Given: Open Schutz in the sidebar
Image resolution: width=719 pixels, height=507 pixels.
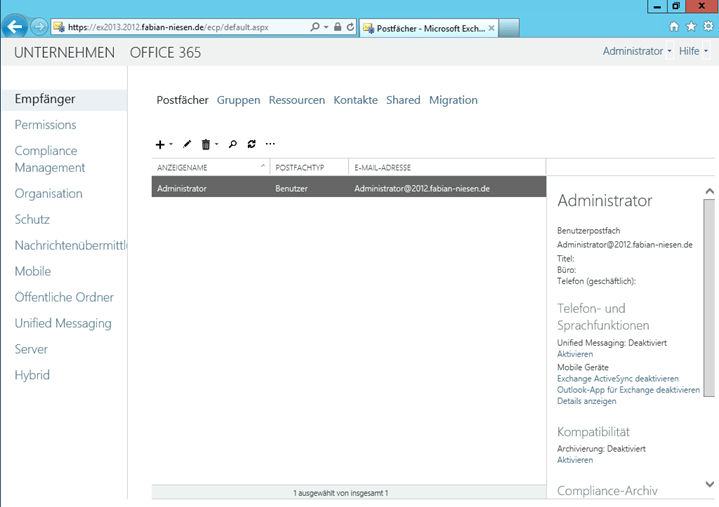Looking at the screenshot, I should tap(32, 220).
